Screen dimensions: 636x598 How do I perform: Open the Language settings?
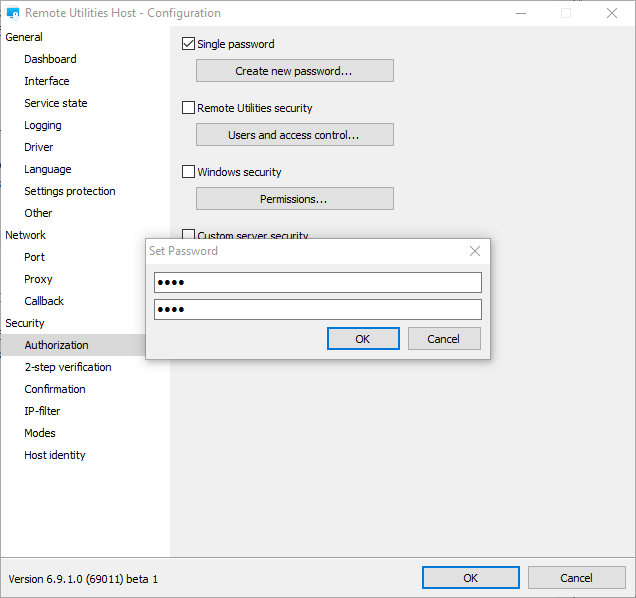pos(47,169)
